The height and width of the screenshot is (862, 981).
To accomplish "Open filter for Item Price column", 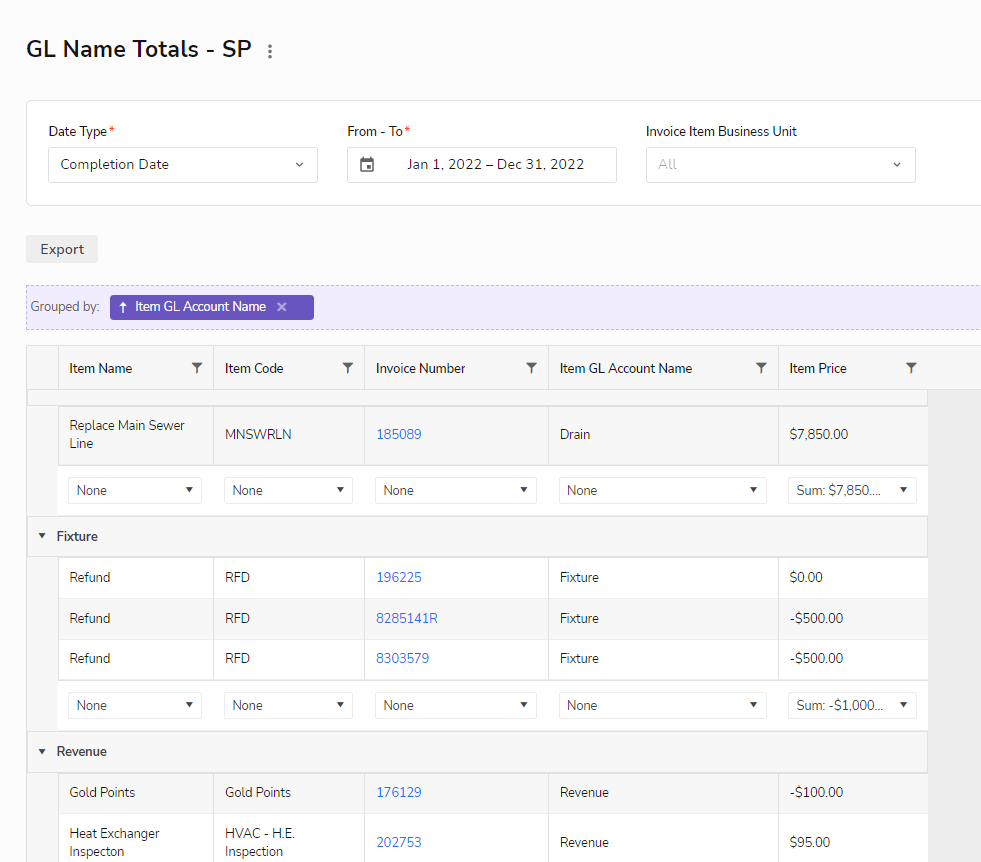I will click(x=910, y=368).
